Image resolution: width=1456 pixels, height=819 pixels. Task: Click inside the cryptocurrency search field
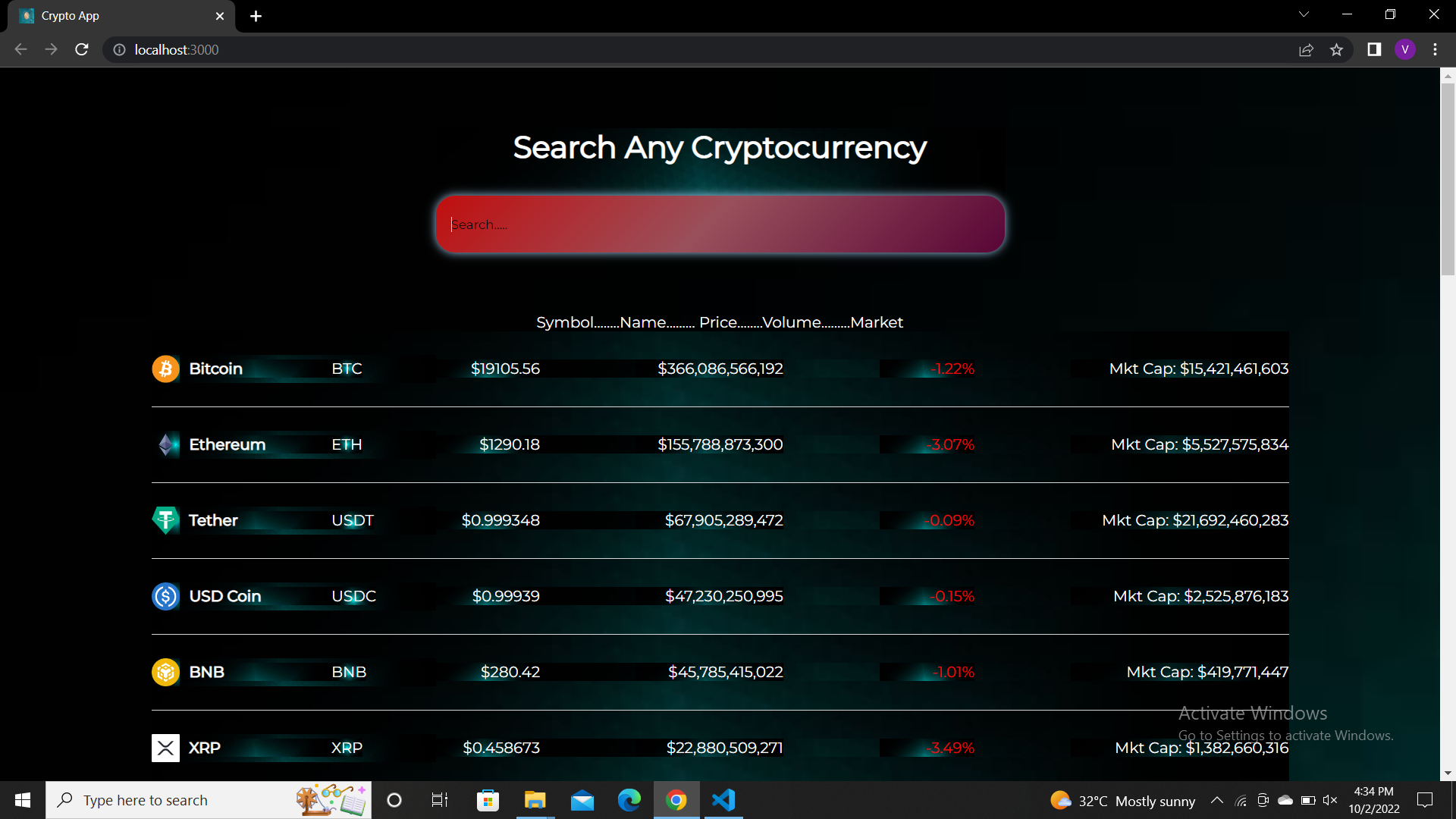(720, 224)
